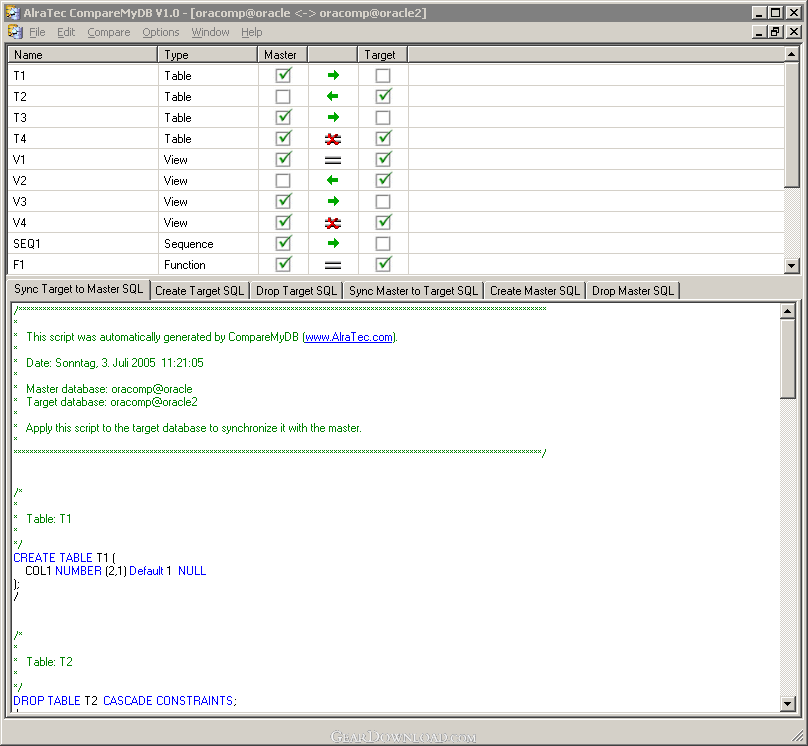Toggle the Master checkbox for V4
This screenshot has width=808, height=746.
(283, 223)
